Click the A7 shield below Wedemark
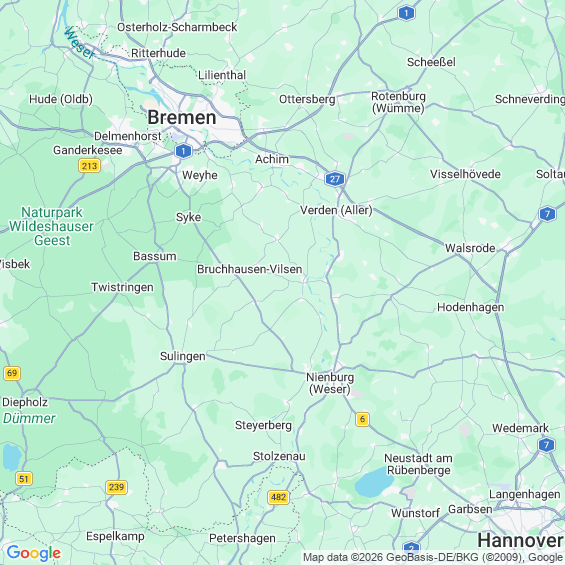The image size is (565, 565). coord(546,445)
